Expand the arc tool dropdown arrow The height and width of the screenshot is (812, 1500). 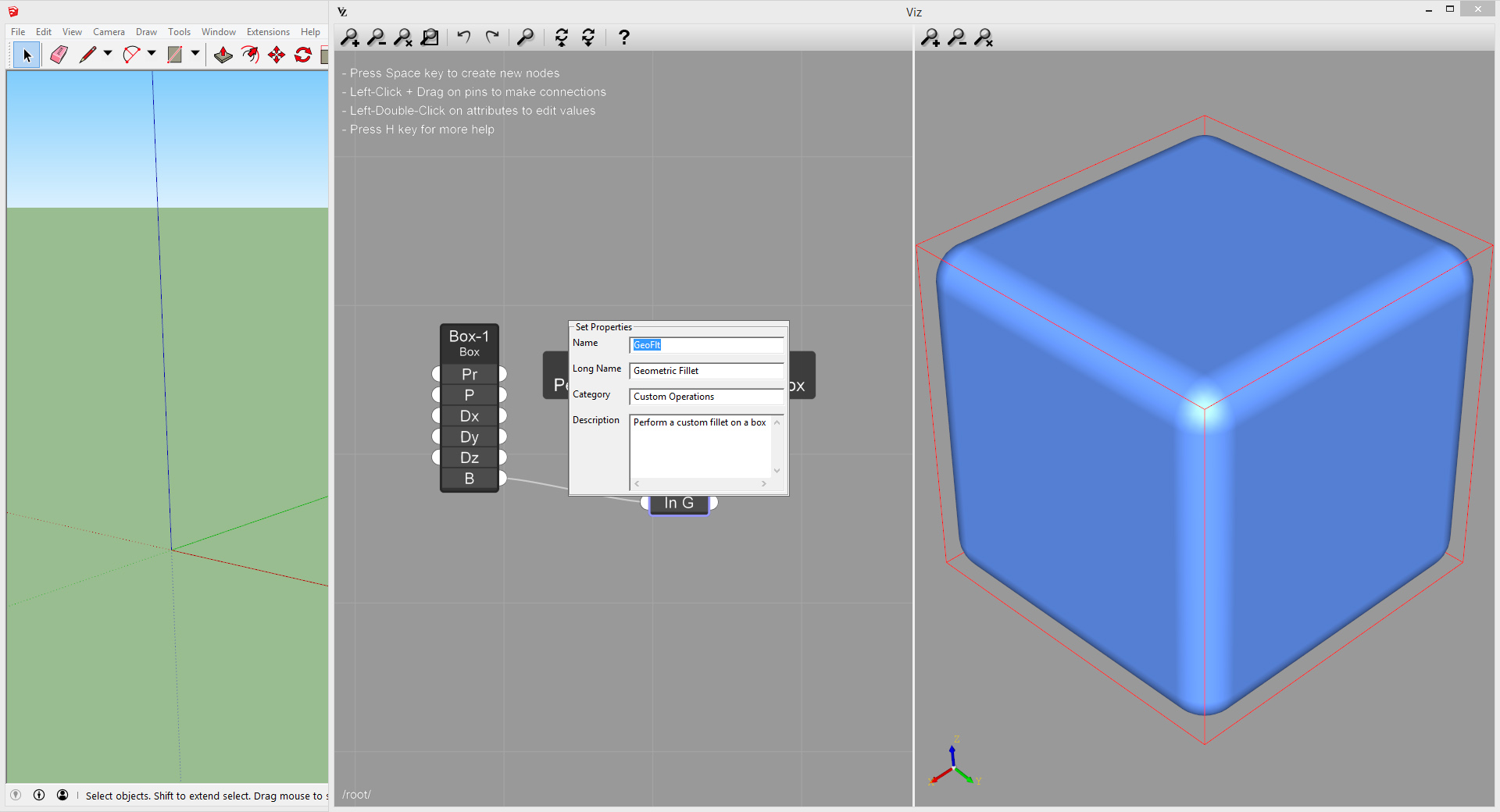pyautogui.click(x=152, y=54)
